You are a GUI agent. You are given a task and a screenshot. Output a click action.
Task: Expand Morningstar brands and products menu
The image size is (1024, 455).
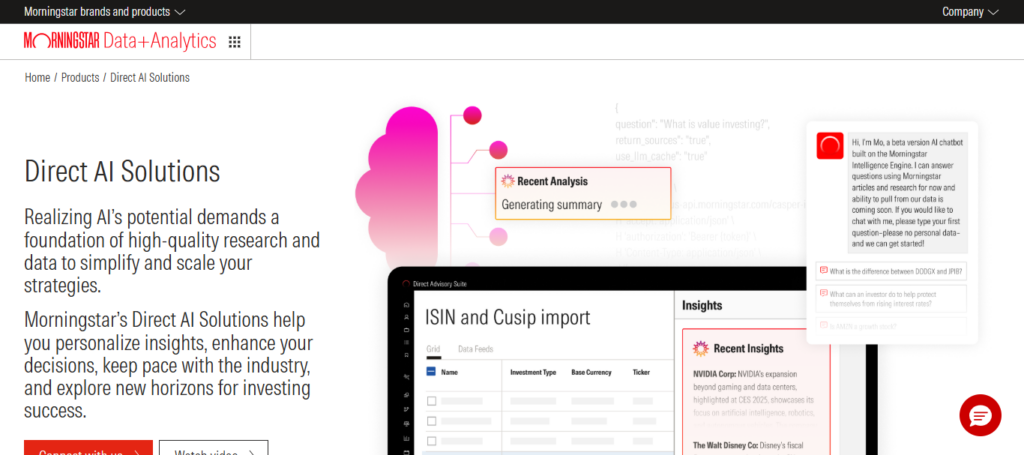104,12
